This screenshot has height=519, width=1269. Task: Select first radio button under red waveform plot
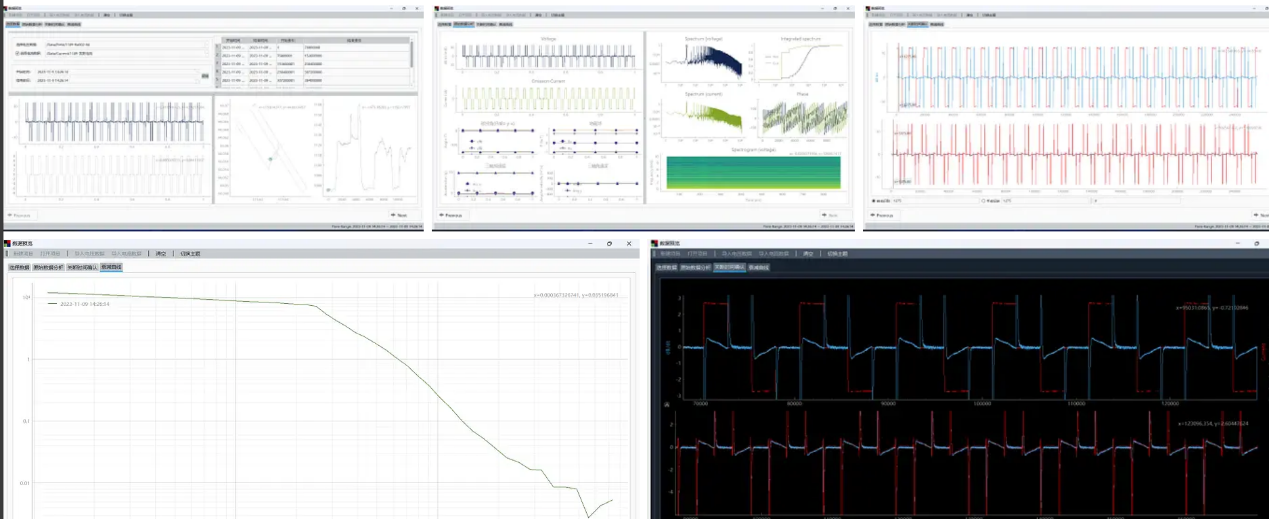coord(874,201)
